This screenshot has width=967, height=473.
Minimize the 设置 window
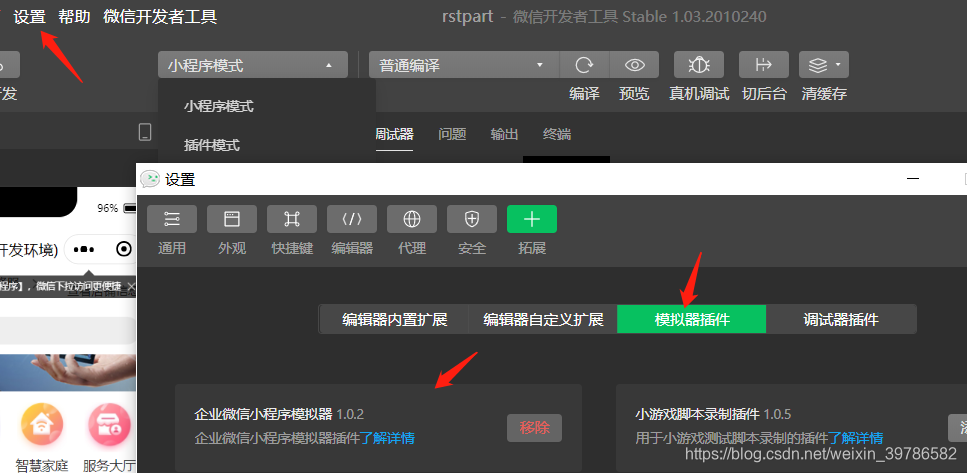[x=913, y=179]
